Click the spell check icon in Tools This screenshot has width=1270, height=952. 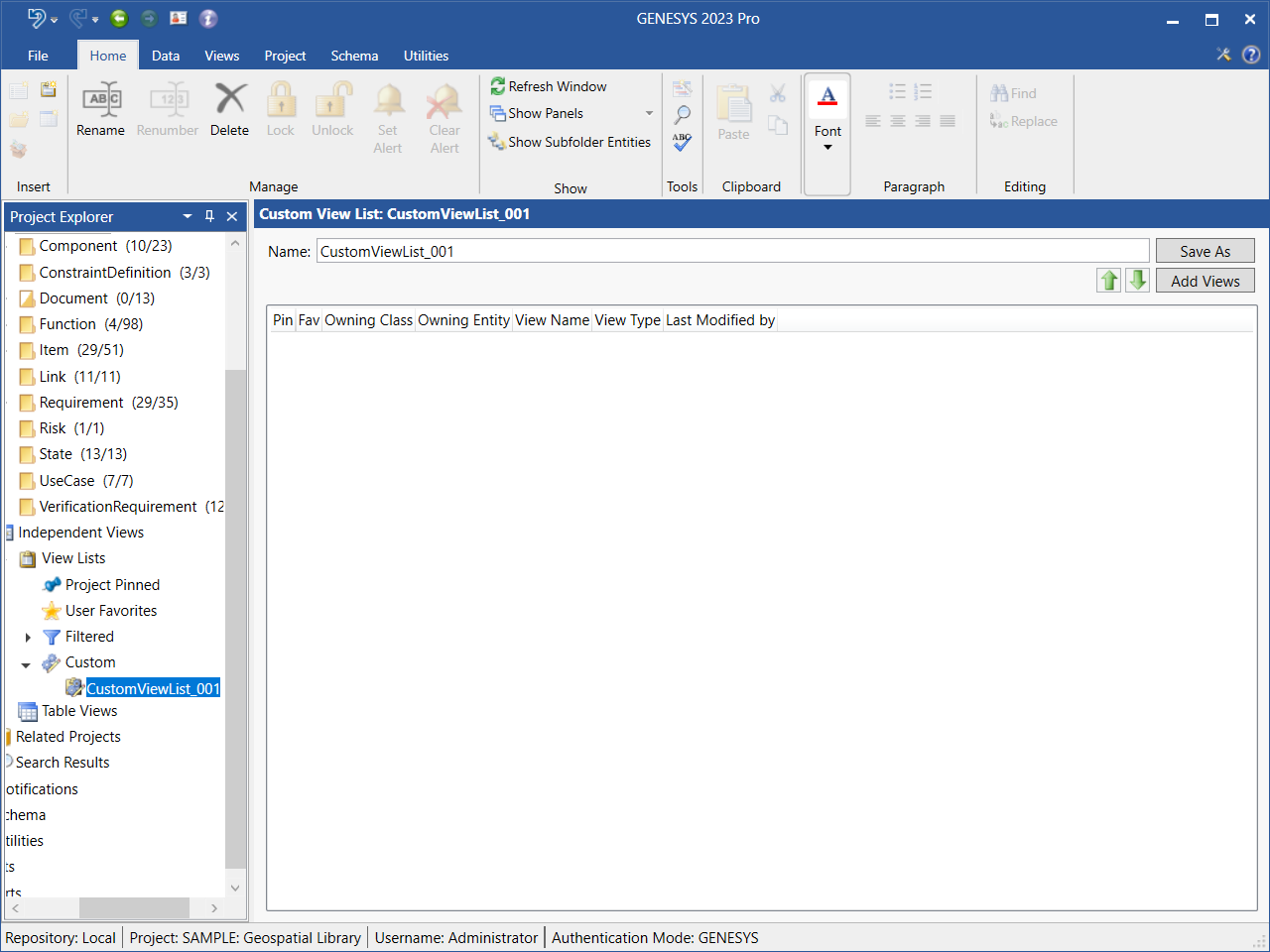pyautogui.click(x=682, y=142)
